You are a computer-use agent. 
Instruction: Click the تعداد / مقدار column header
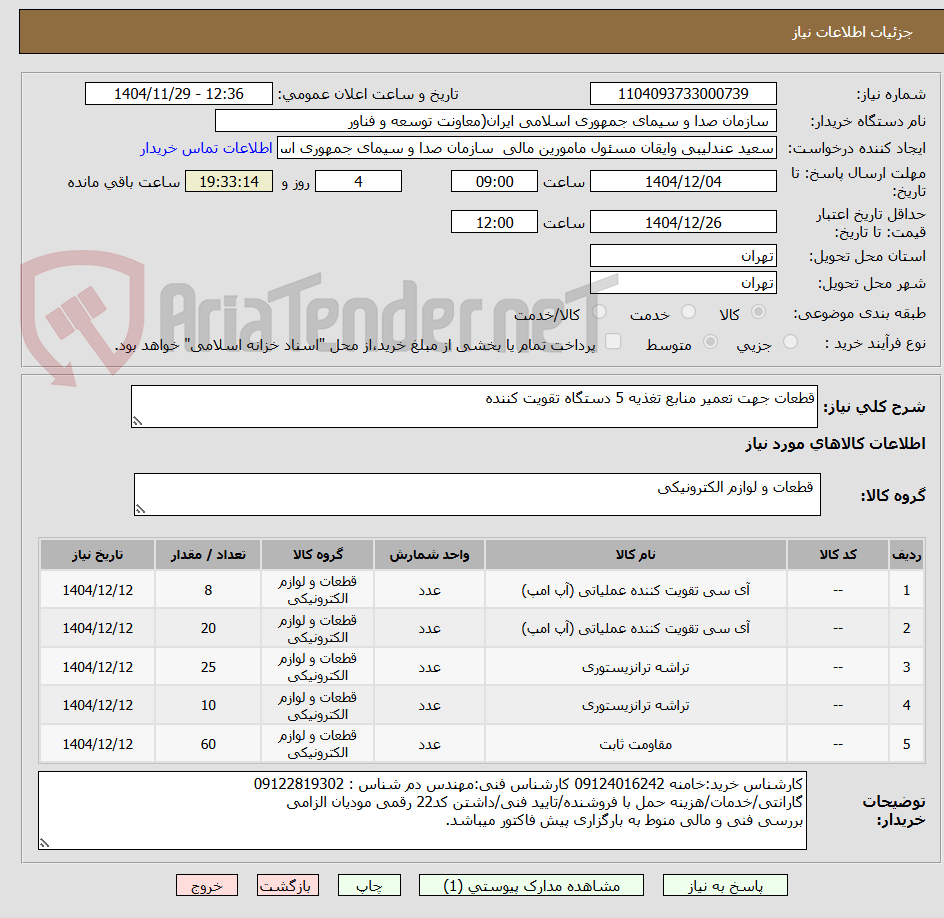point(208,554)
